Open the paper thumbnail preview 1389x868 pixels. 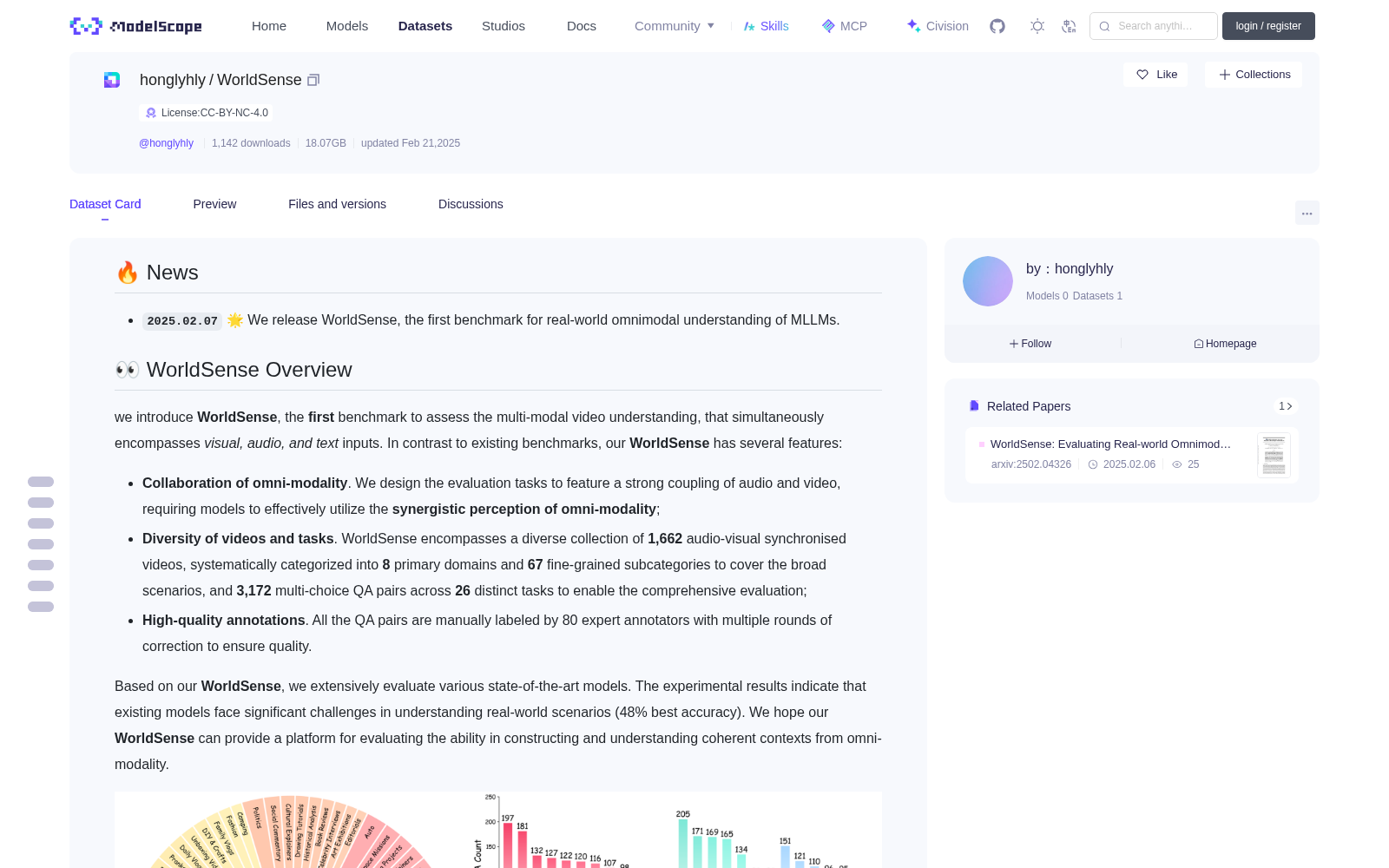(x=1274, y=455)
